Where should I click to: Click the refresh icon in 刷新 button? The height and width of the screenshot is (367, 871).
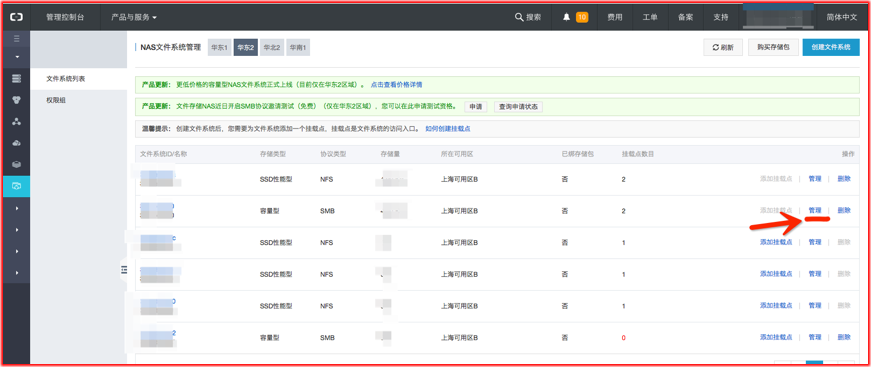715,48
